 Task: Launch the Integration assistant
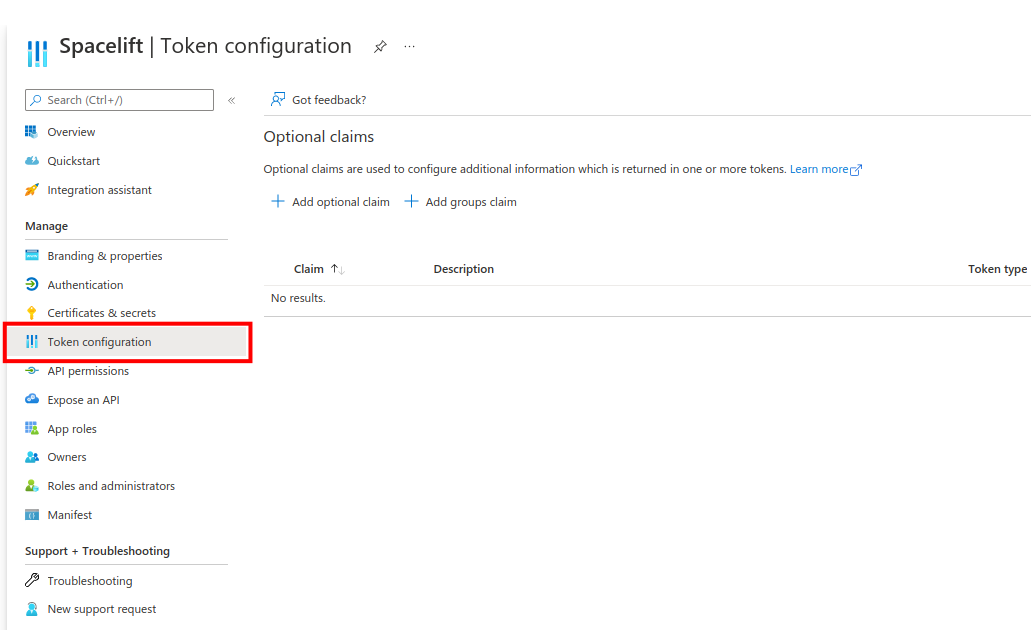pyautogui.click(x=100, y=189)
